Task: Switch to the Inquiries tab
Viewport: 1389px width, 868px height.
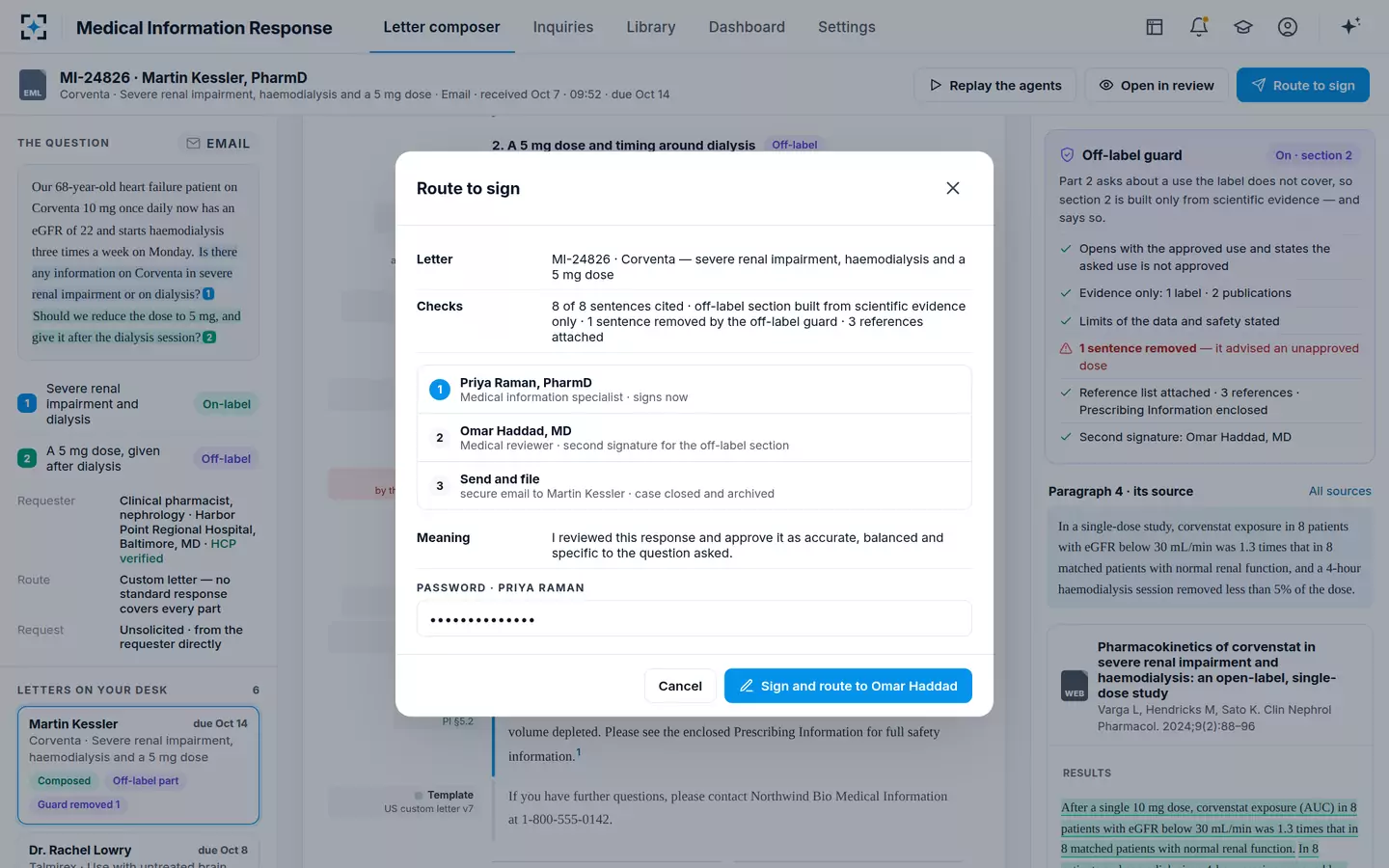Action: [563, 27]
